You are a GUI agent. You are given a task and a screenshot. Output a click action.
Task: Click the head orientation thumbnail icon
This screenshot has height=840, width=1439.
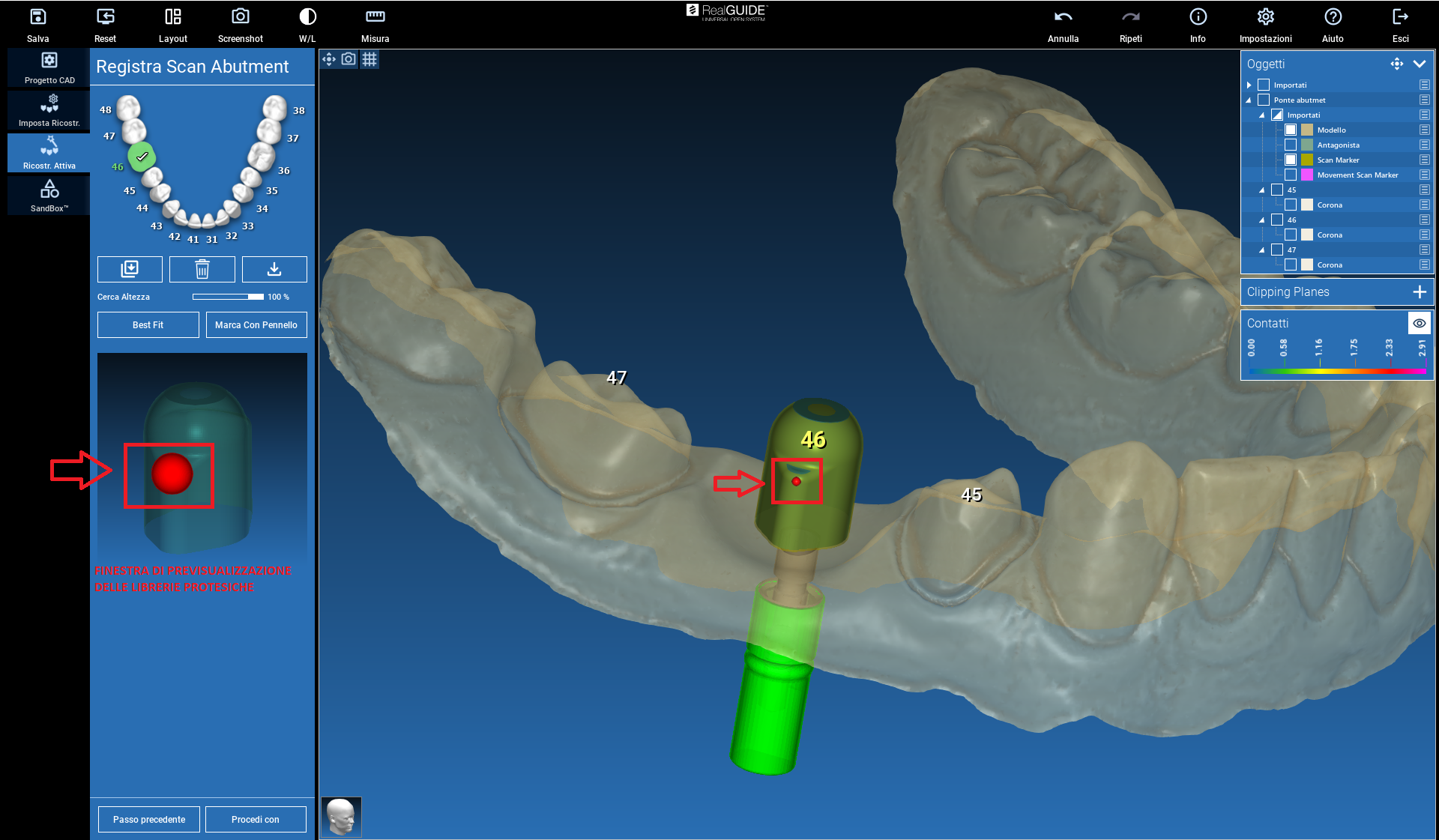(342, 817)
